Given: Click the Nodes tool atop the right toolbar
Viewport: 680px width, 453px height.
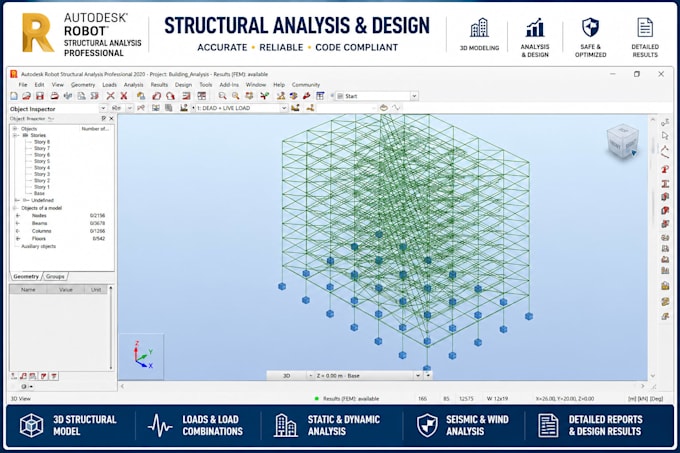Looking at the screenshot, I should click(665, 123).
